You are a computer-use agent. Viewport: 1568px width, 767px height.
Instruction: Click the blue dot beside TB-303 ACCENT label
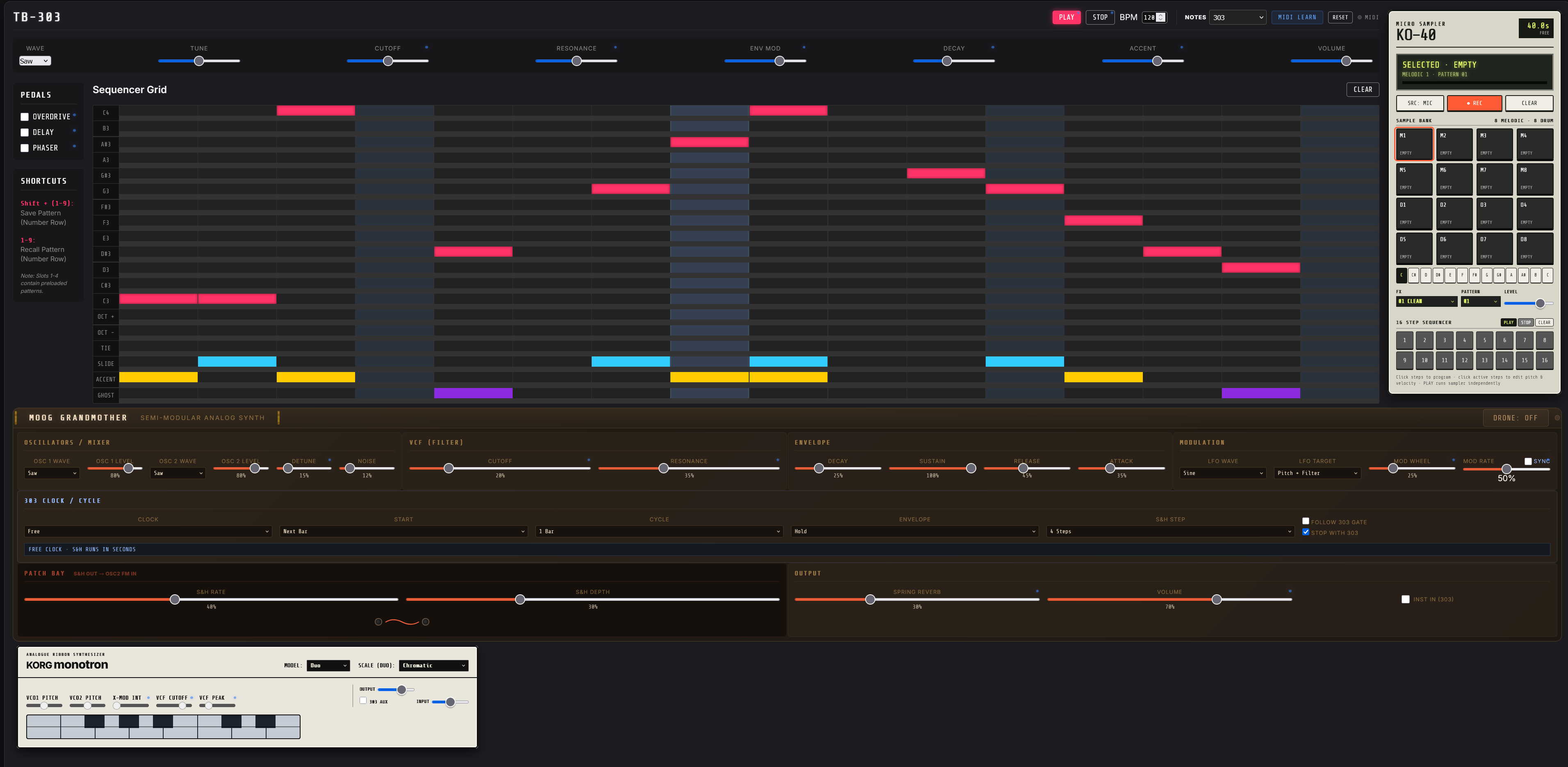[x=1181, y=47]
